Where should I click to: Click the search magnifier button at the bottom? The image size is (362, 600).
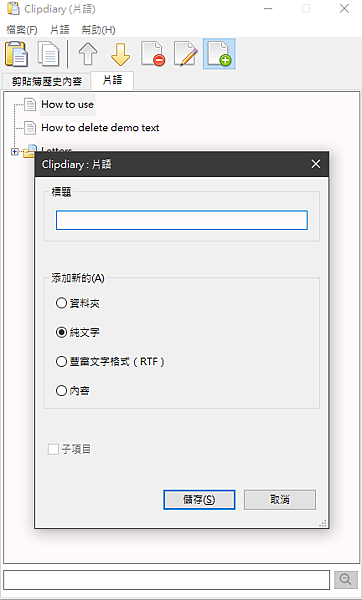[346, 580]
